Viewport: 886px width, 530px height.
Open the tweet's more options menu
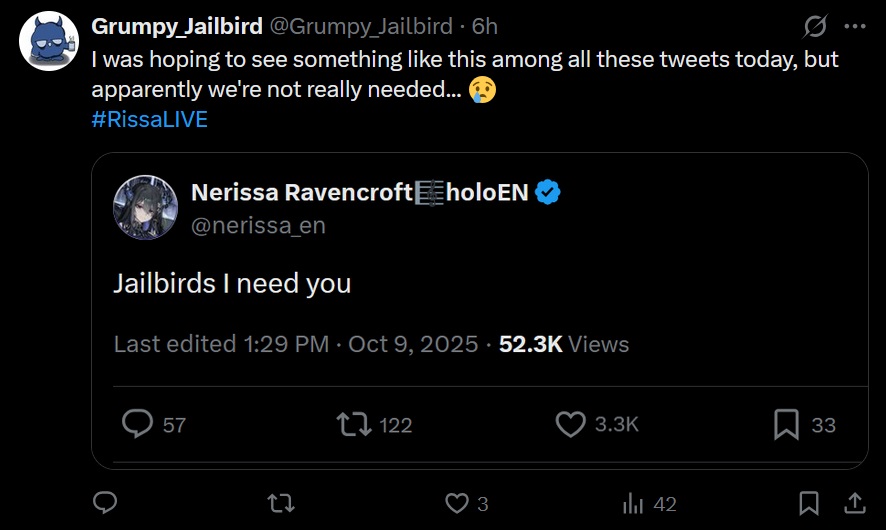pos(854,25)
